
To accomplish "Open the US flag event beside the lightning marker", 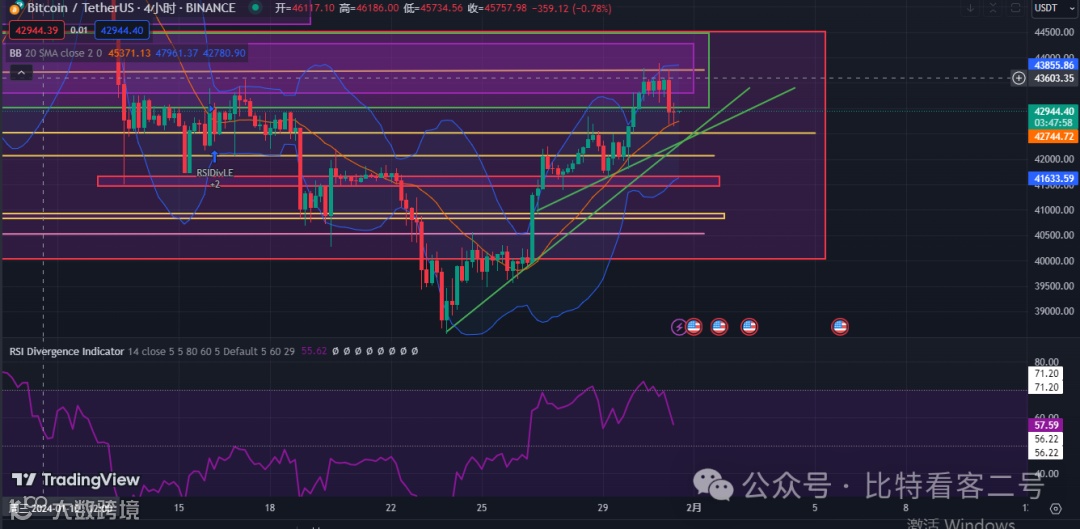I will (x=694, y=326).
